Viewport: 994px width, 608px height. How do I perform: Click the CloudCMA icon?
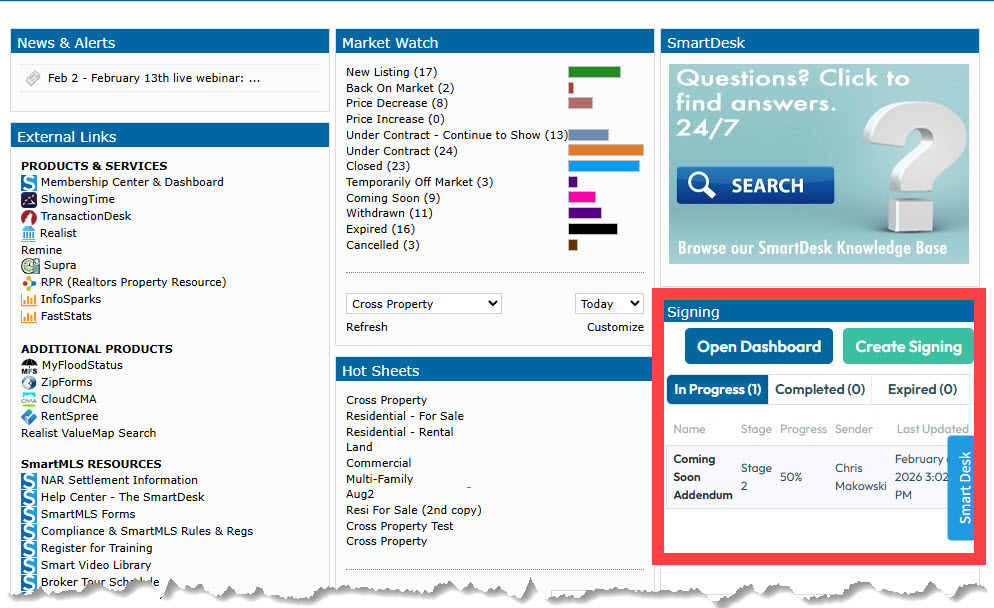[x=29, y=399]
